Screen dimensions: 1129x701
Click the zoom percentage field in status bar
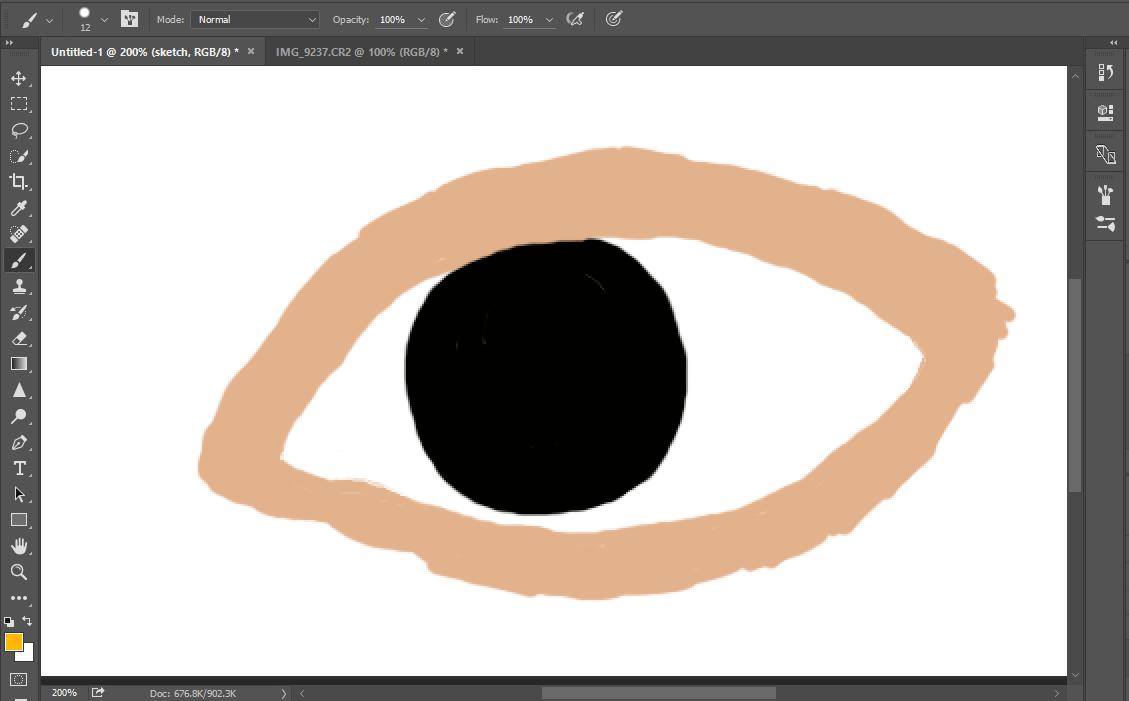point(64,692)
